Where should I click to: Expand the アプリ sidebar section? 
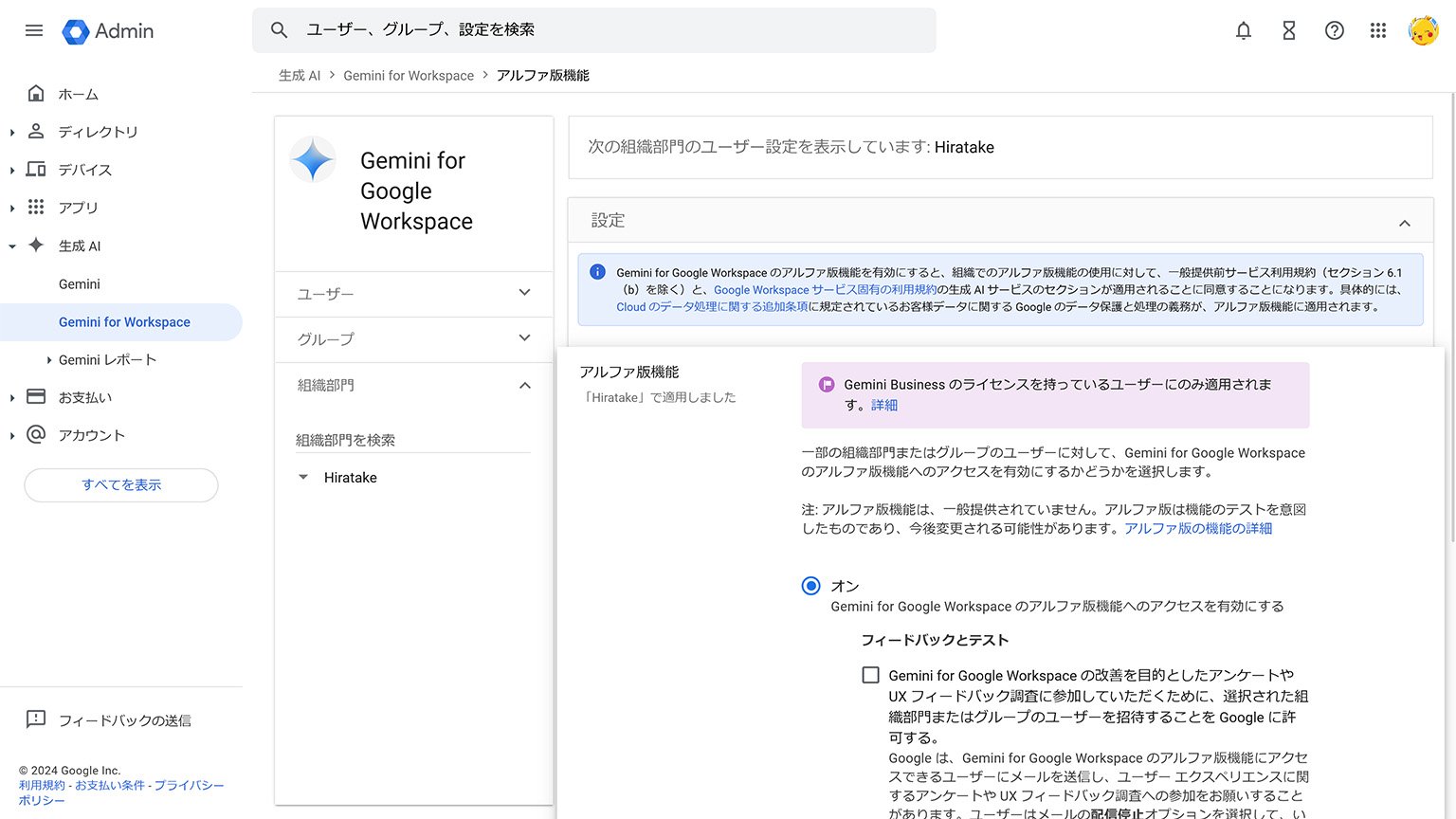click(x=12, y=209)
